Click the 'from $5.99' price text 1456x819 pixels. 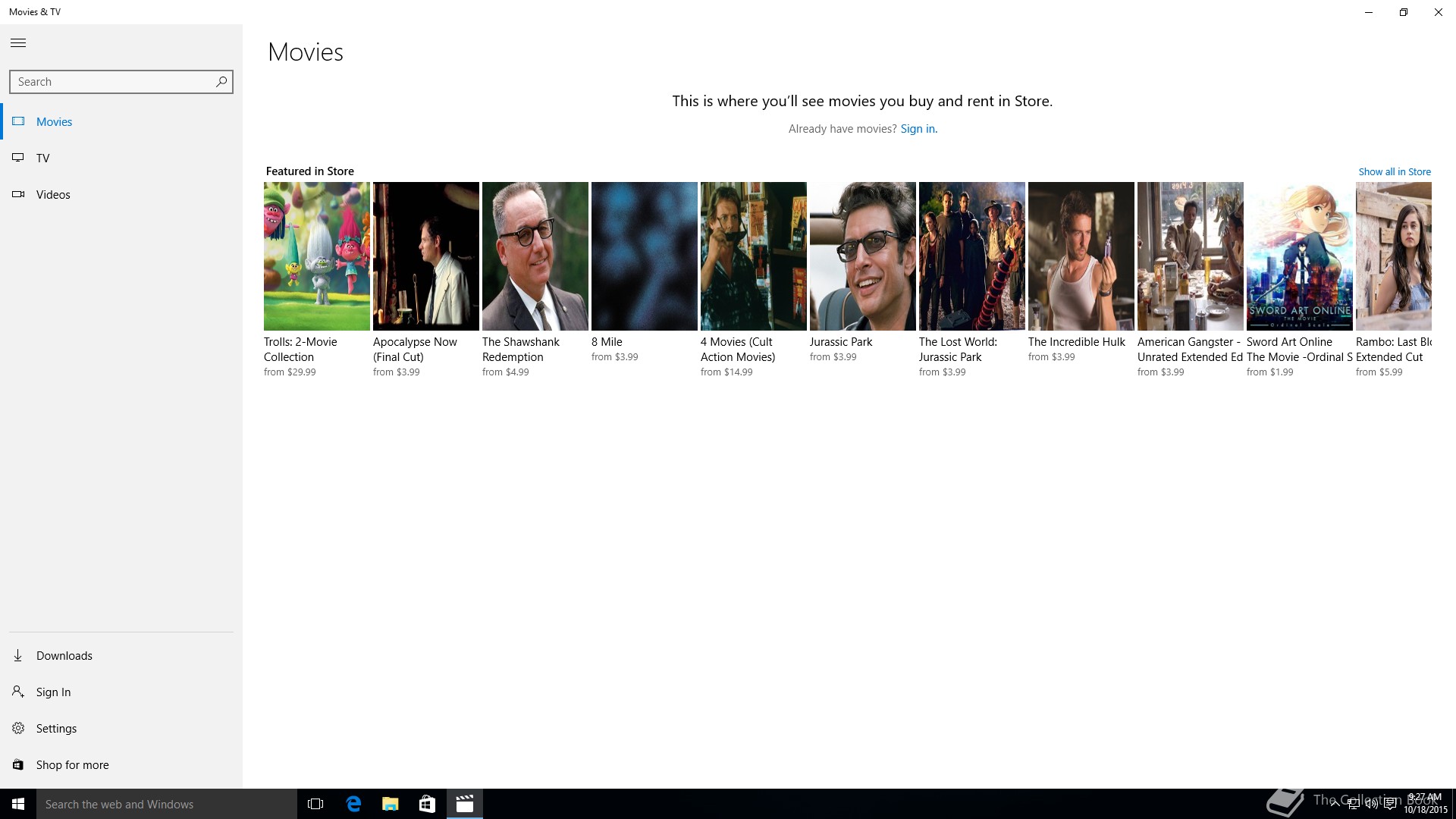click(x=1379, y=372)
